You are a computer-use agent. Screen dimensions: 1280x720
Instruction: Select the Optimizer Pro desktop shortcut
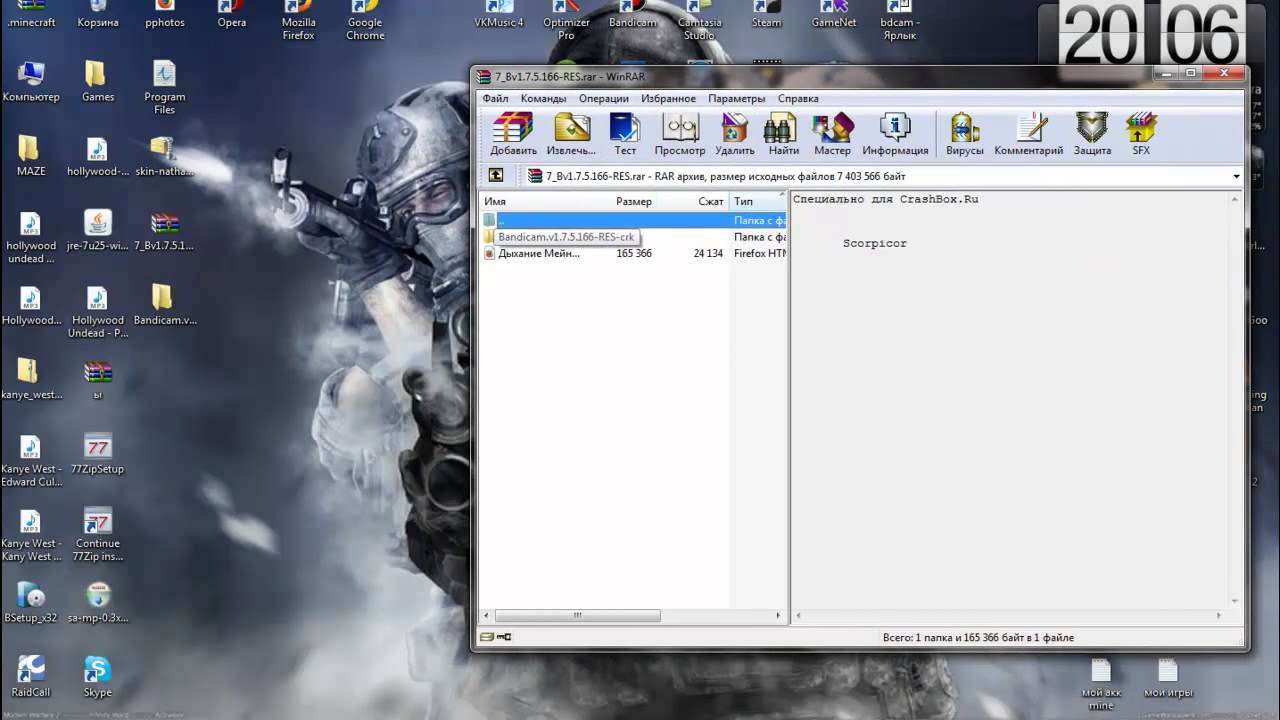click(566, 20)
